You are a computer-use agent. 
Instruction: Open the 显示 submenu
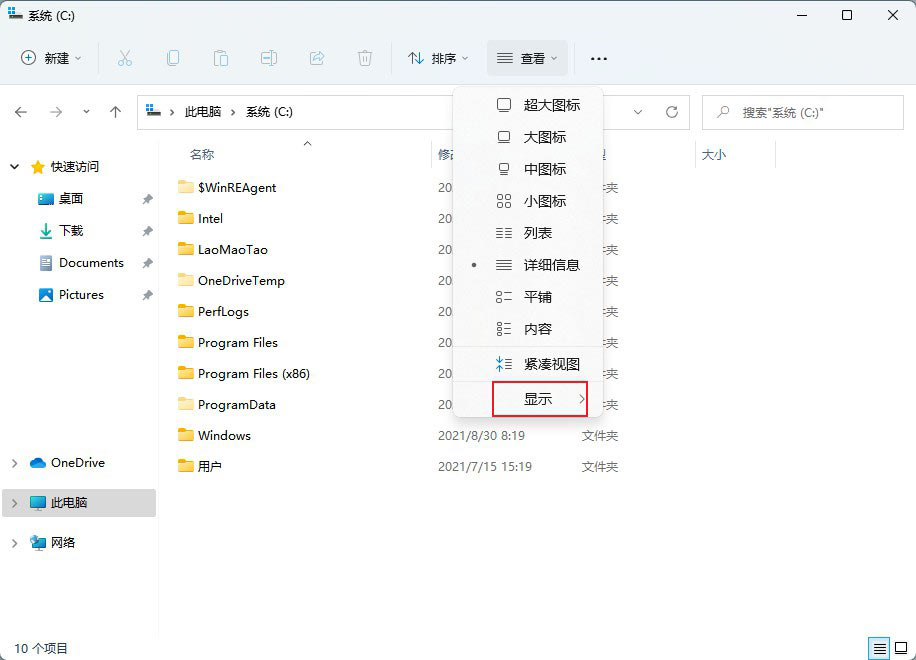540,399
